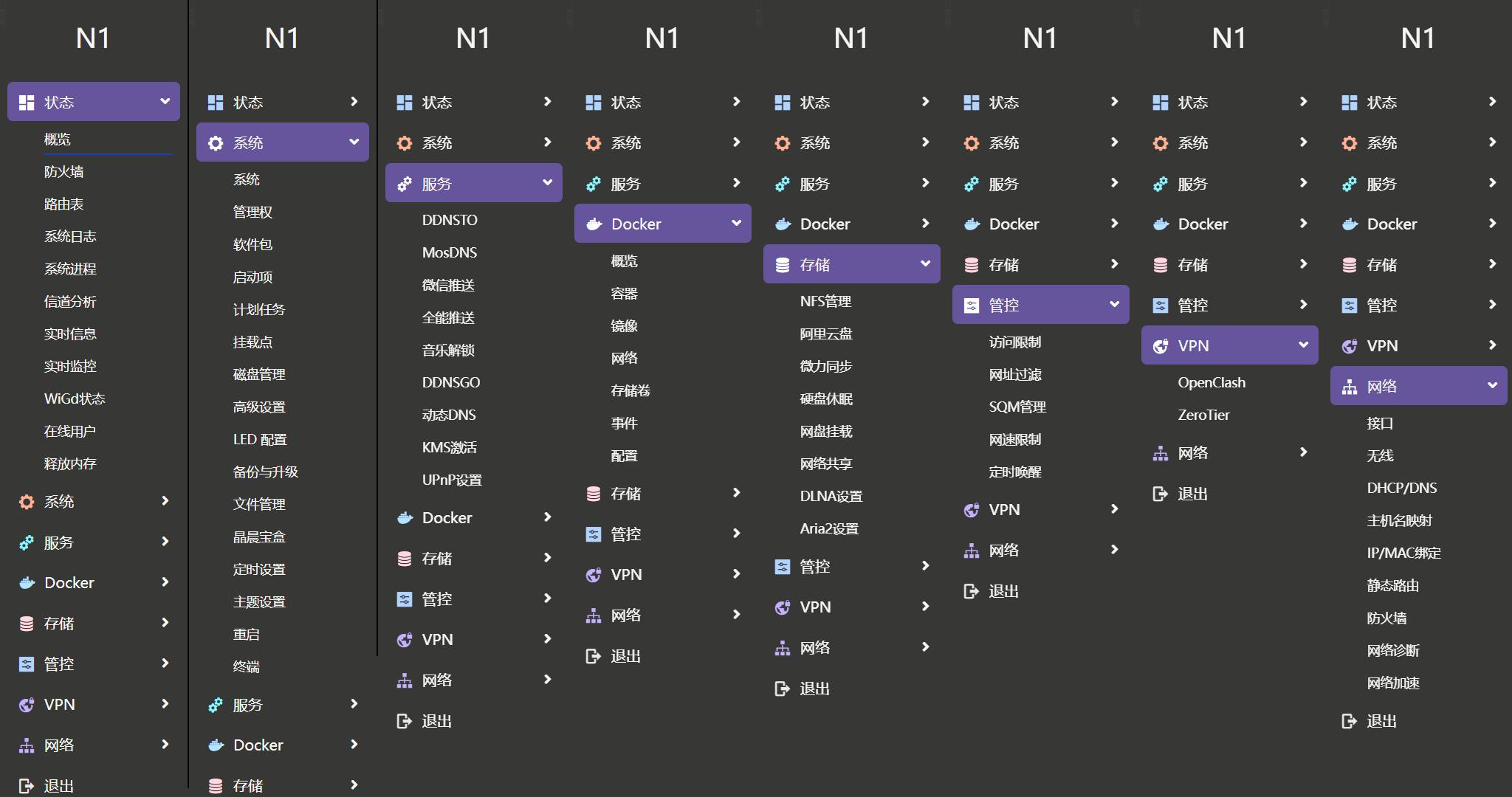Select 软件包 under 系统
Viewport: 1512px width, 797px height.
click(x=253, y=245)
